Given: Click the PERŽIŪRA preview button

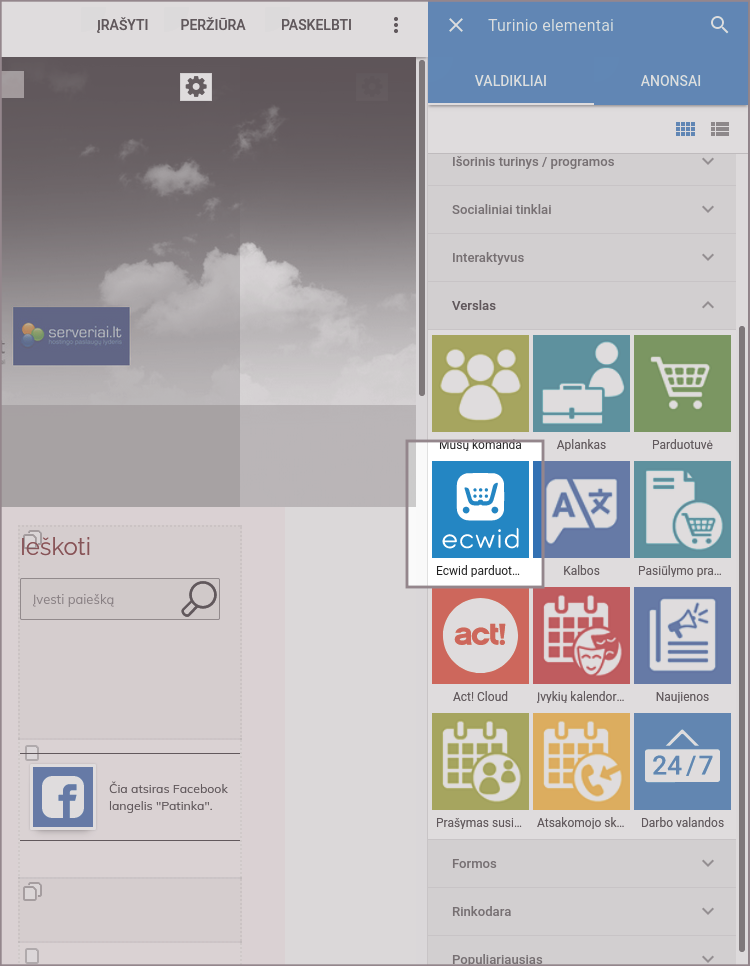Looking at the screenshot, I should tap(213, 25).
